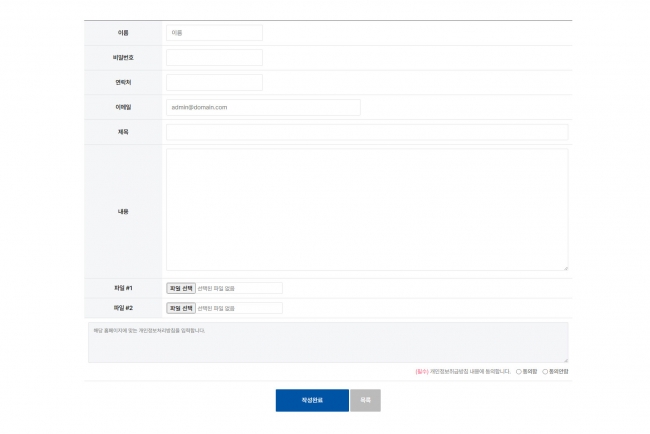Click the 제목 (title) input field
Screen dimensions: 650x434
[366, 132]
